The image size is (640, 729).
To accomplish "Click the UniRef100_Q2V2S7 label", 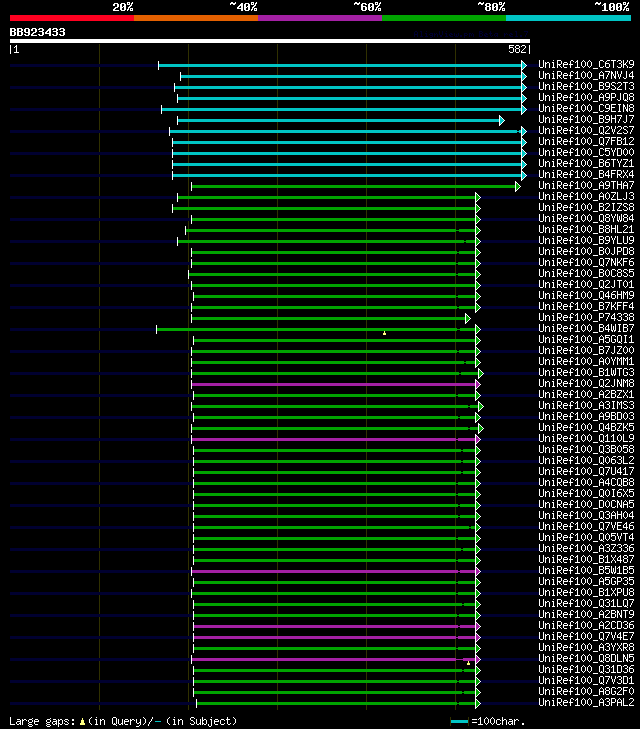I will (586, 130).
